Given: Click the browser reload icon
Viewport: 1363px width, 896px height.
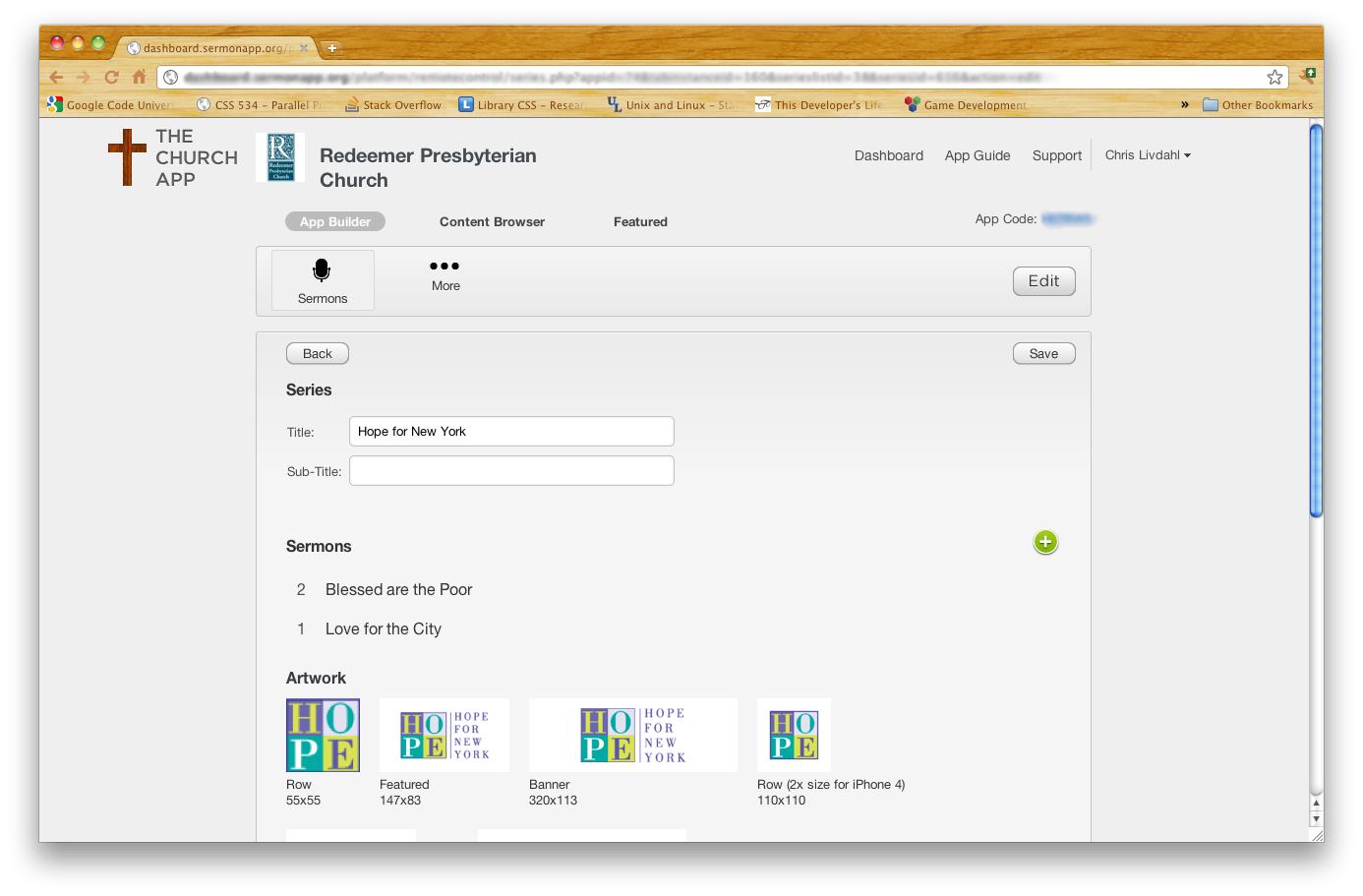Looking at the screenshot, I should [111, 78].
